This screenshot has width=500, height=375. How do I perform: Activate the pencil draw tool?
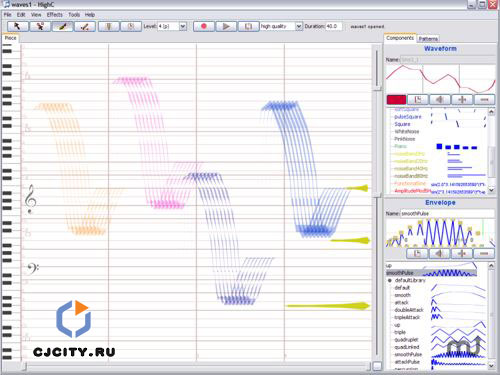[63, 26]
